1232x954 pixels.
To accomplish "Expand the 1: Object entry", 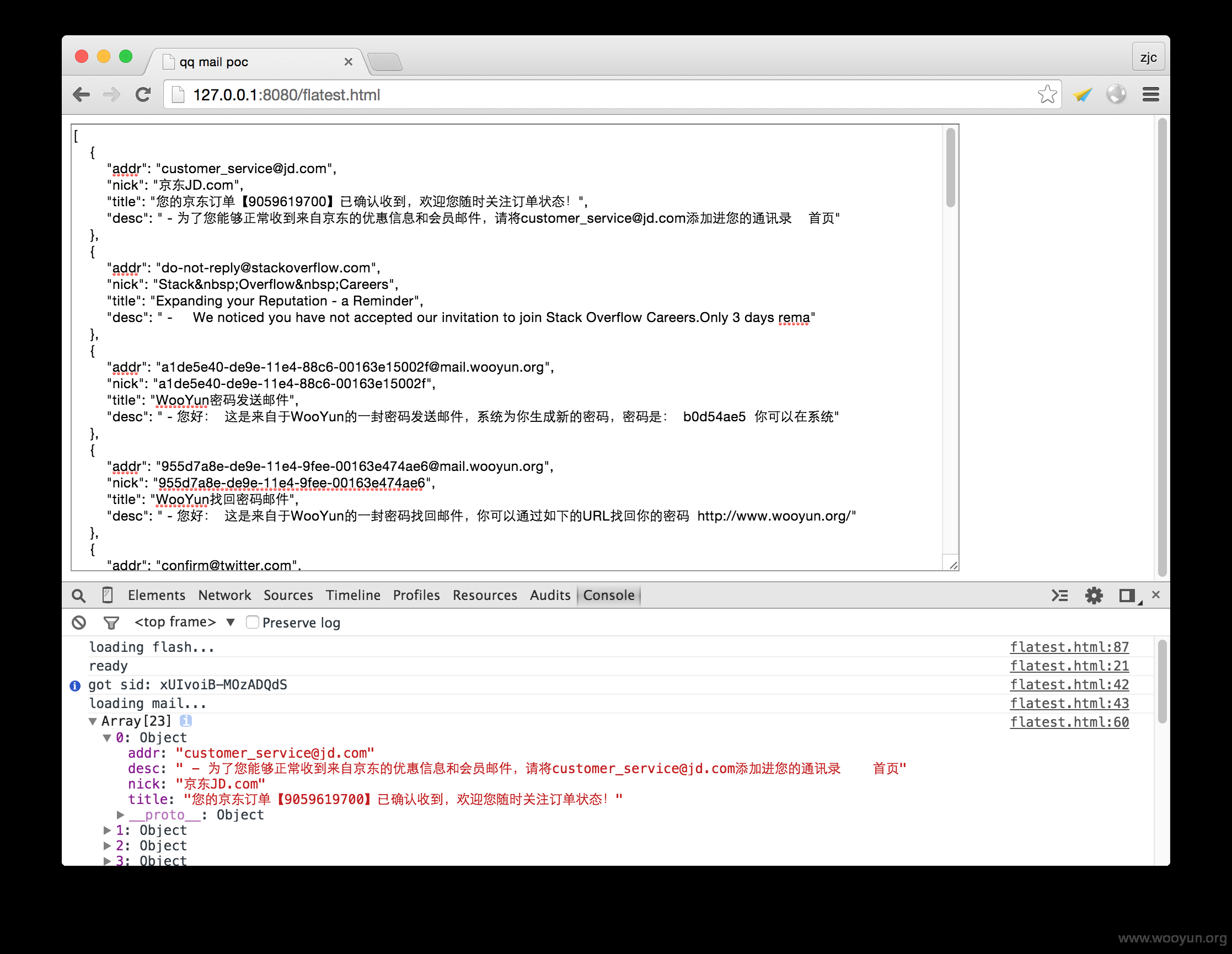I will [106, 830].
